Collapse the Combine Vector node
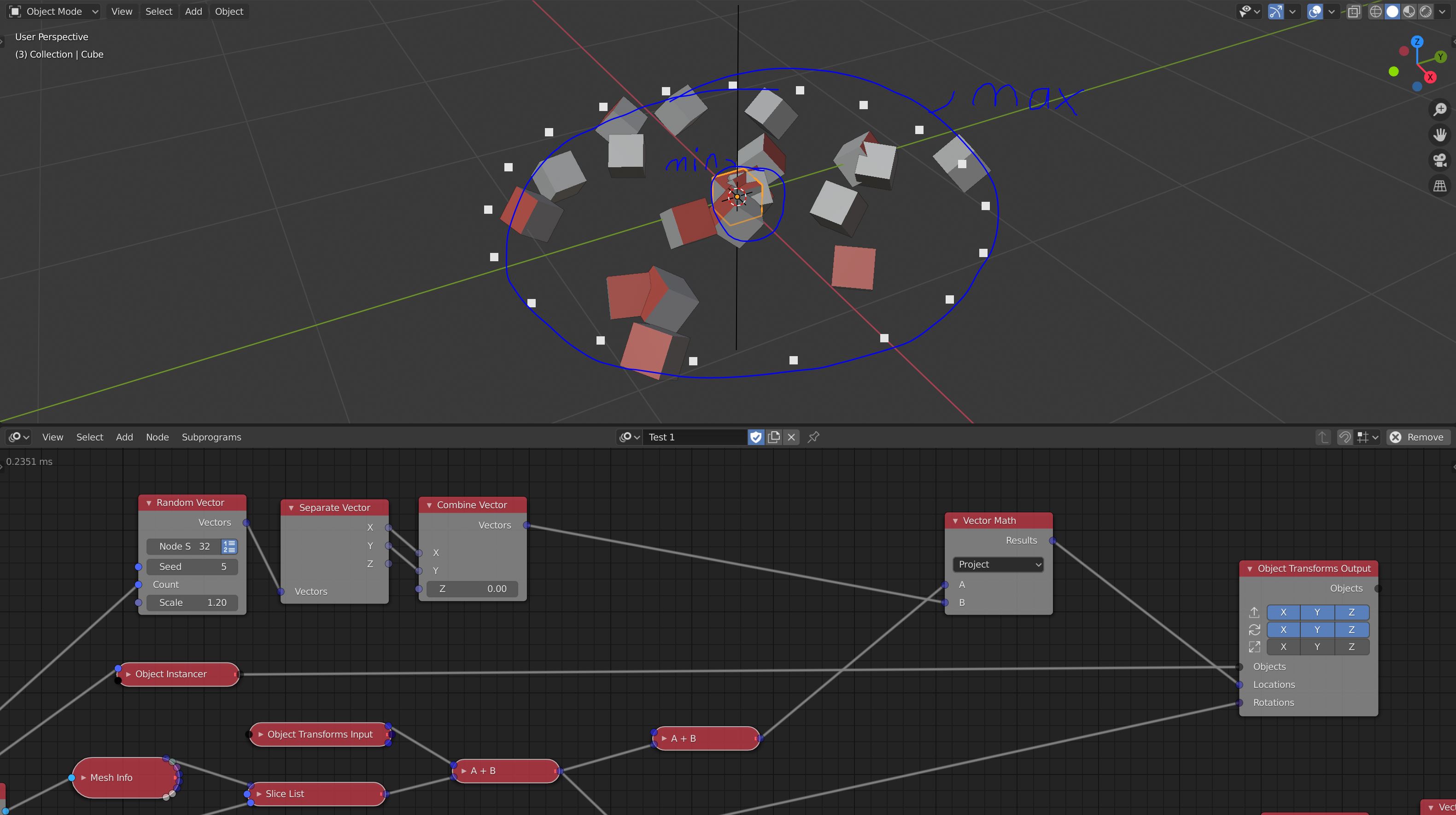 [x=429, y=505]
